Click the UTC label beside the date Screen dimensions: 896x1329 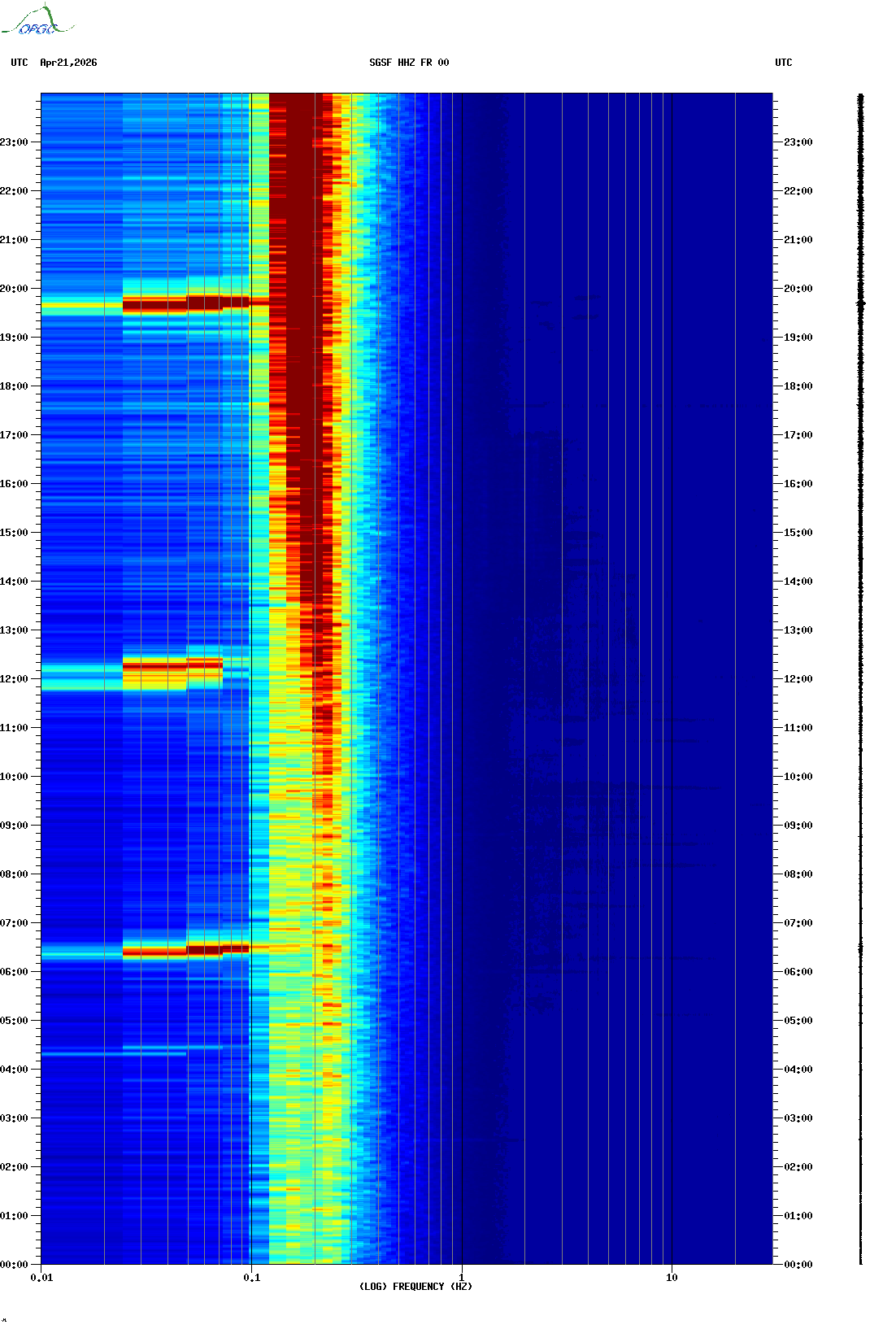coord(20,63)
